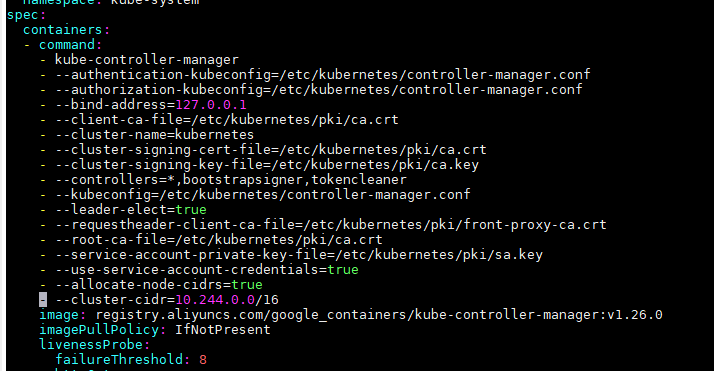Viewport: 714px width, 371px height.
Task: Place cursor on 127.0.0.1 bind address value
Action: coord(211,105)
